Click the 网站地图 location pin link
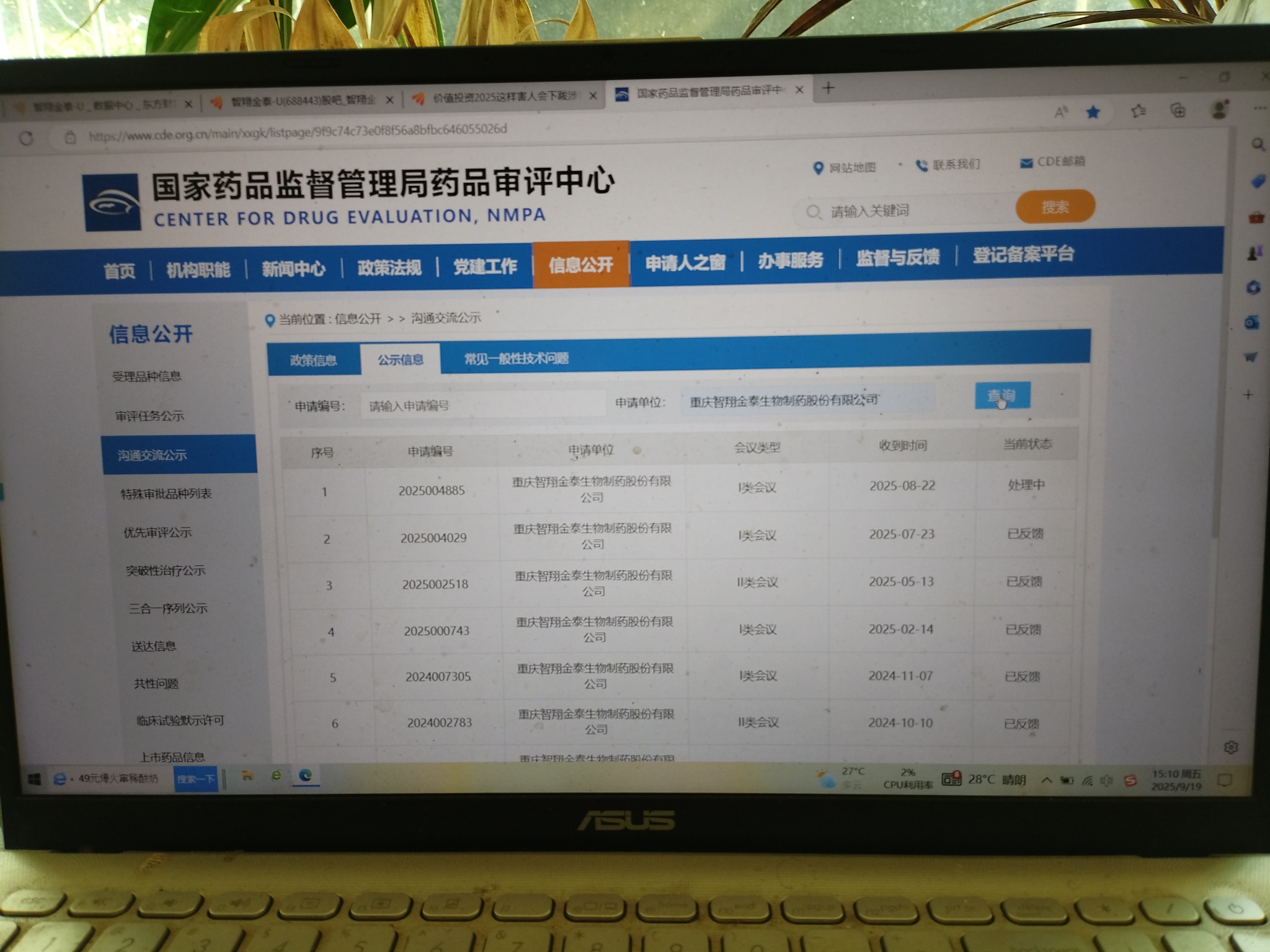This screenshot has width=1270, height=952. pos(844,167)
